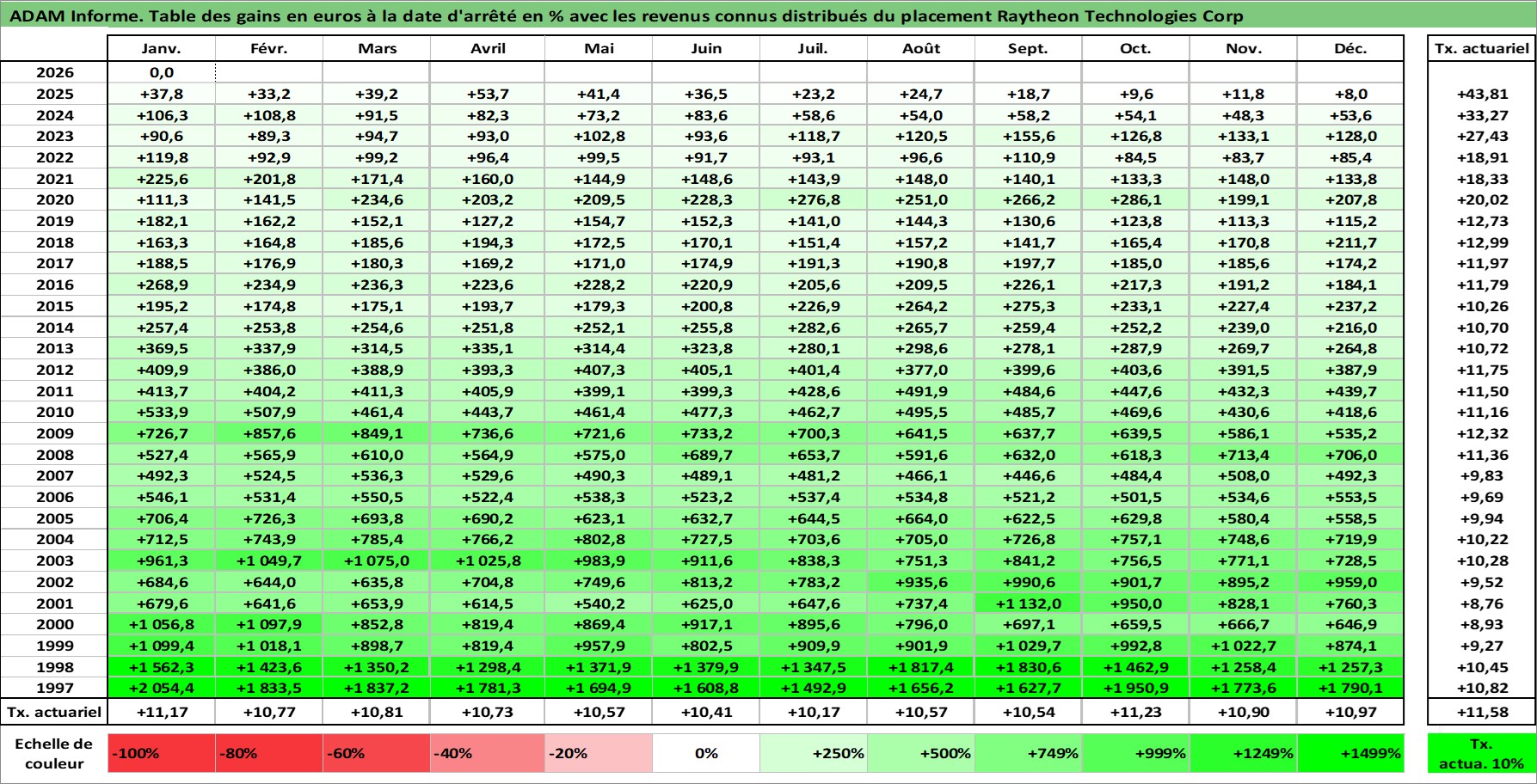This screenshot has height=784, width=1537.
Task: Select the 'Nov.' column header
Action: click(x=1244, y=48)
